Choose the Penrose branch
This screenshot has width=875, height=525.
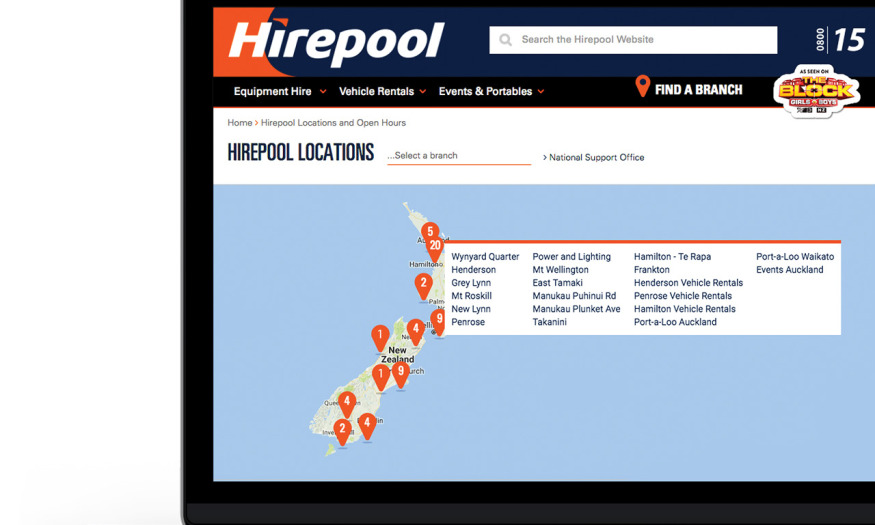(468, 322)
